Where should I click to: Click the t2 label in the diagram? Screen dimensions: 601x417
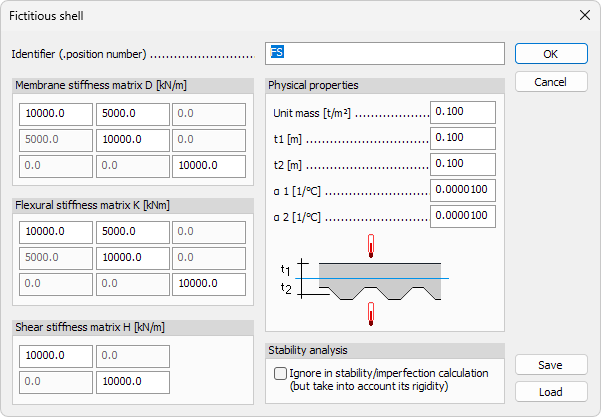[x=286, y=288]
